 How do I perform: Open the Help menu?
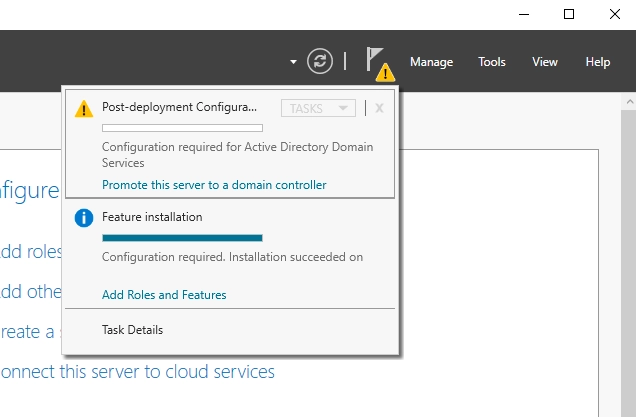coord(597,62)
